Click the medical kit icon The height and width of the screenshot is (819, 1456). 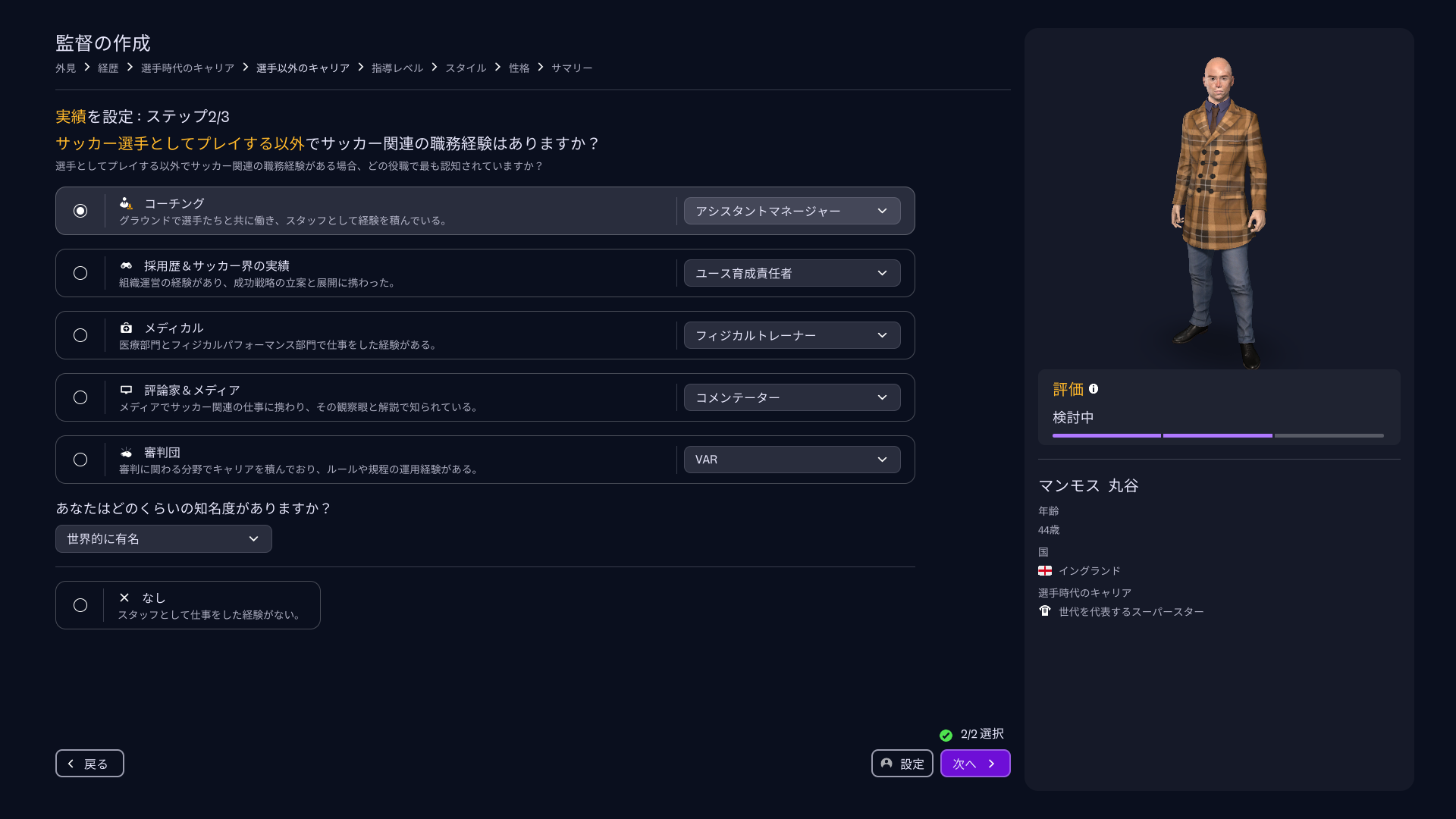[x=126, y=328]
